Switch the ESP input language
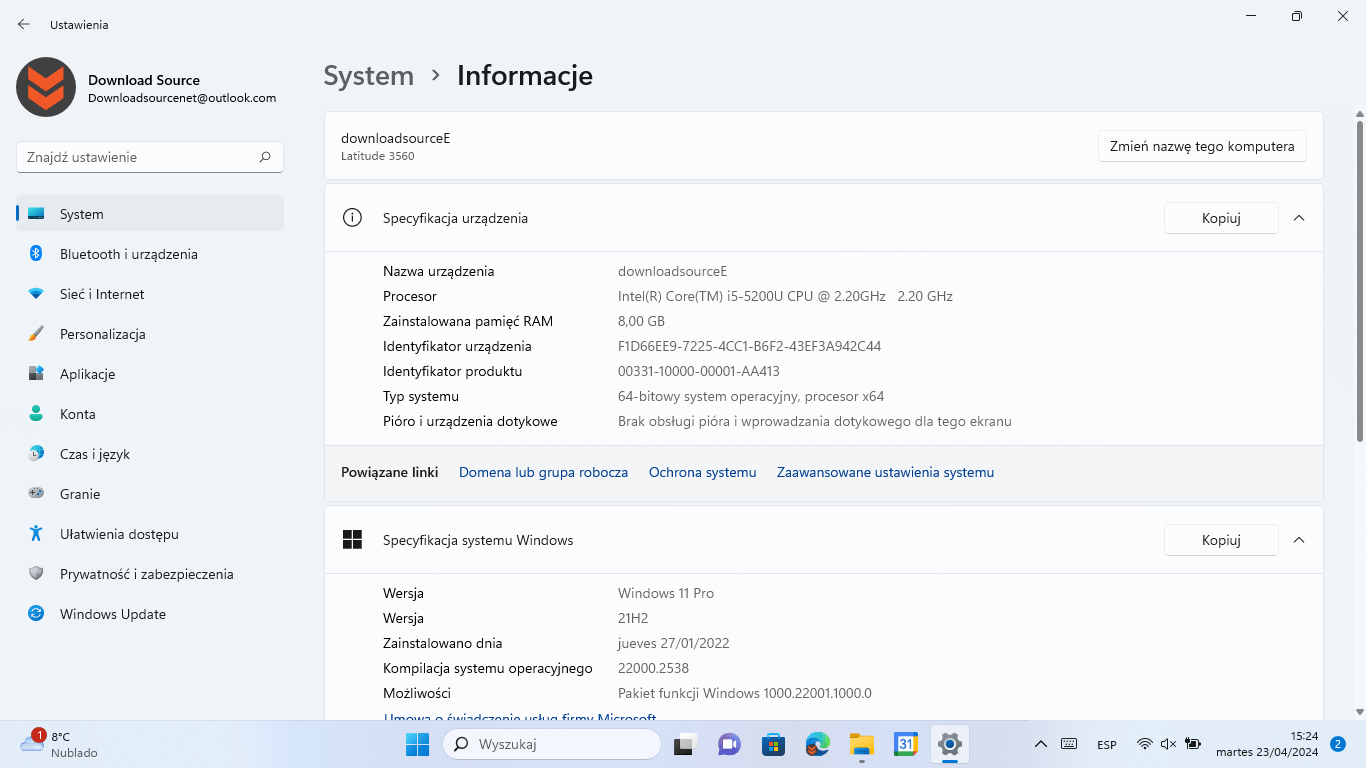The width and height of the screenshot is (1366, 768). pos(1107,745)
